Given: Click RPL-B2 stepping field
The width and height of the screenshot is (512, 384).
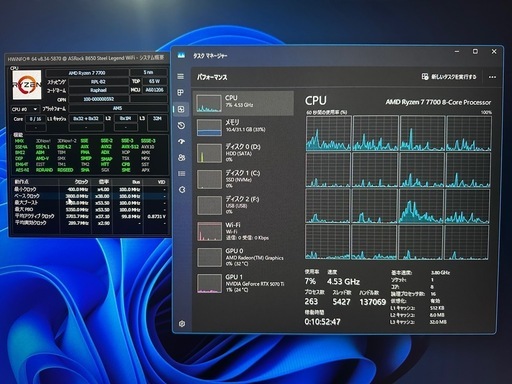Looking at the screenshot, I should pos(98,81).
